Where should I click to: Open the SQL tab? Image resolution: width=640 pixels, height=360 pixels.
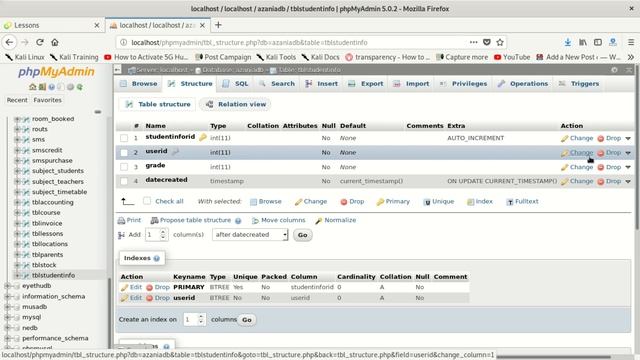coord(235,84)
